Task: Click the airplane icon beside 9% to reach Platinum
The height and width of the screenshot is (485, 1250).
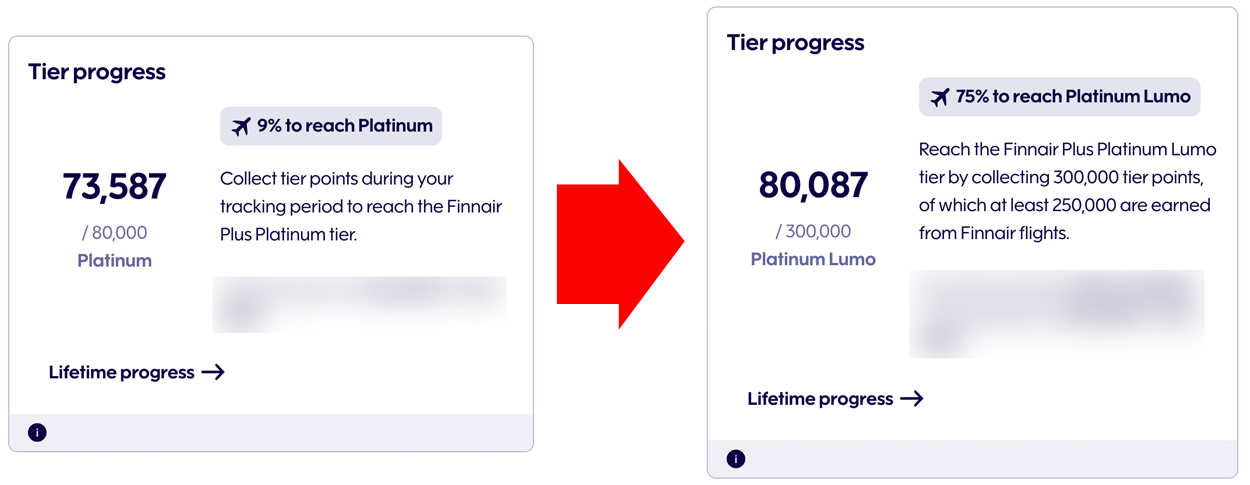Action: click(x=241, y=127)
